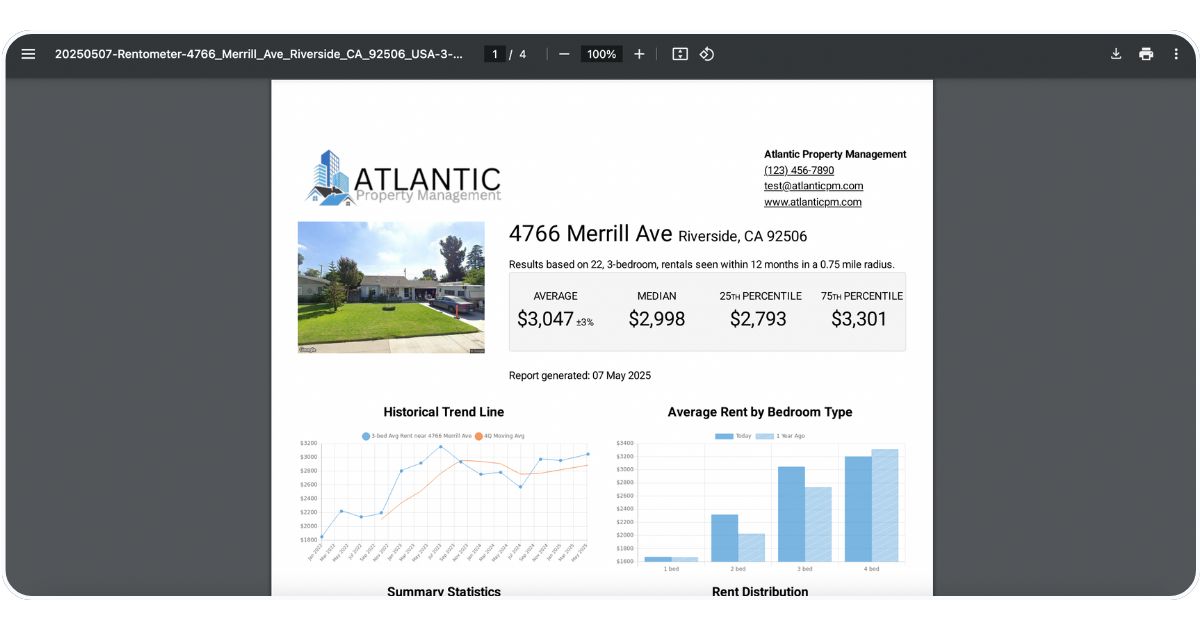Click the 100% zoom level field
This screenshot has height=630, width=1200.
coord(601,54)
